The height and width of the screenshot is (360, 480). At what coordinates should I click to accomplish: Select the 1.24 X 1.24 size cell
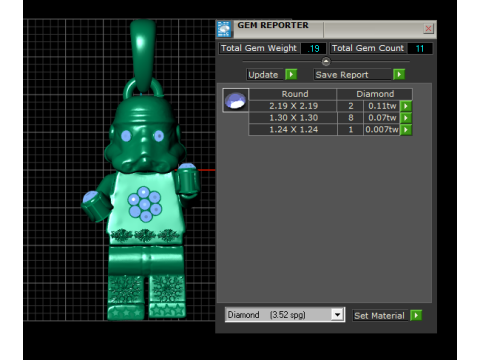[x=293, y=129]
